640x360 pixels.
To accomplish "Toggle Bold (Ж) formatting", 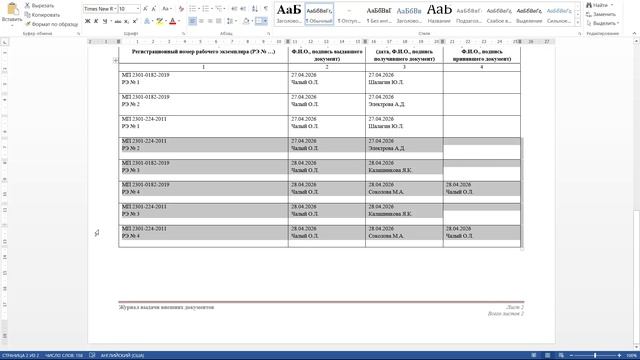I will (87, 21).
